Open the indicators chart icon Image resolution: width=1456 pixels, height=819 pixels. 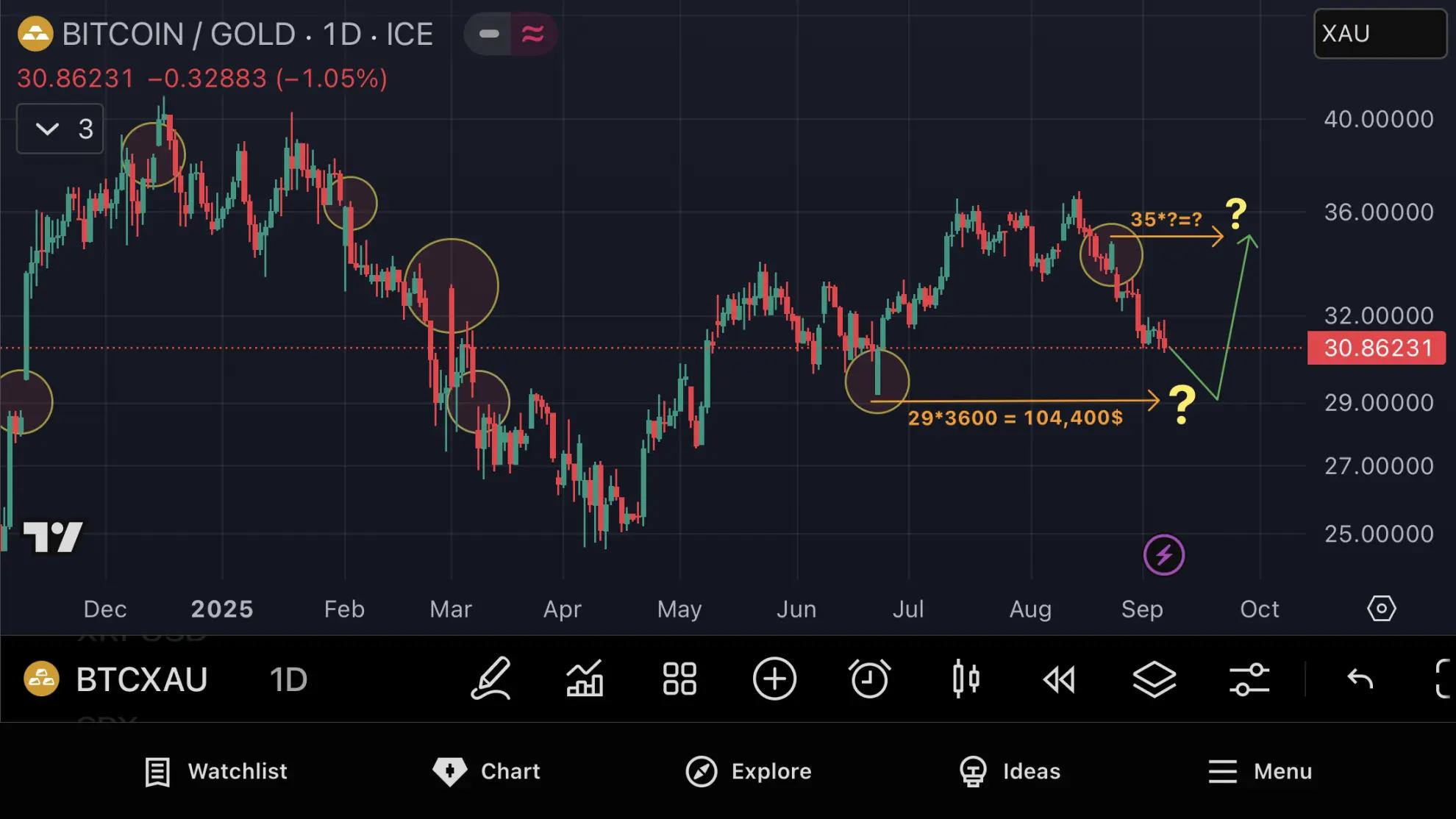585,678
